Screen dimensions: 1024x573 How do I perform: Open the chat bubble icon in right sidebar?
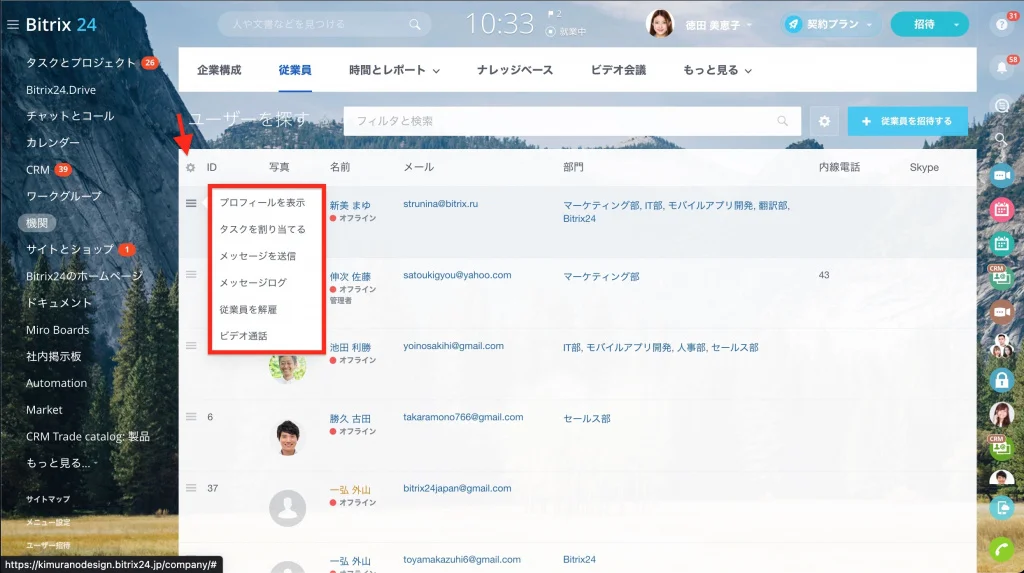(1002, 105)
